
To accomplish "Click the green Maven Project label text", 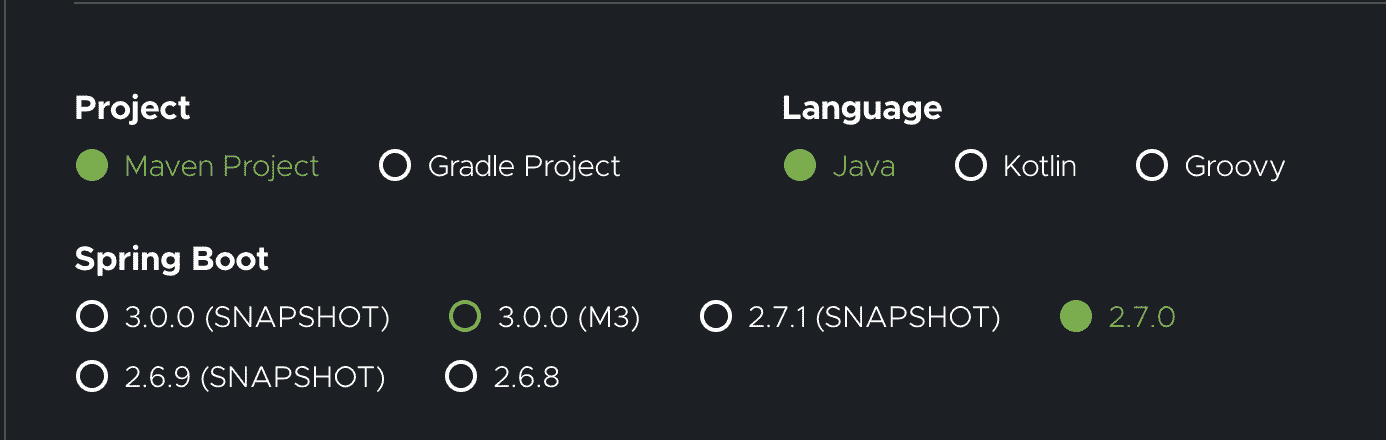I will click(222, 166).
